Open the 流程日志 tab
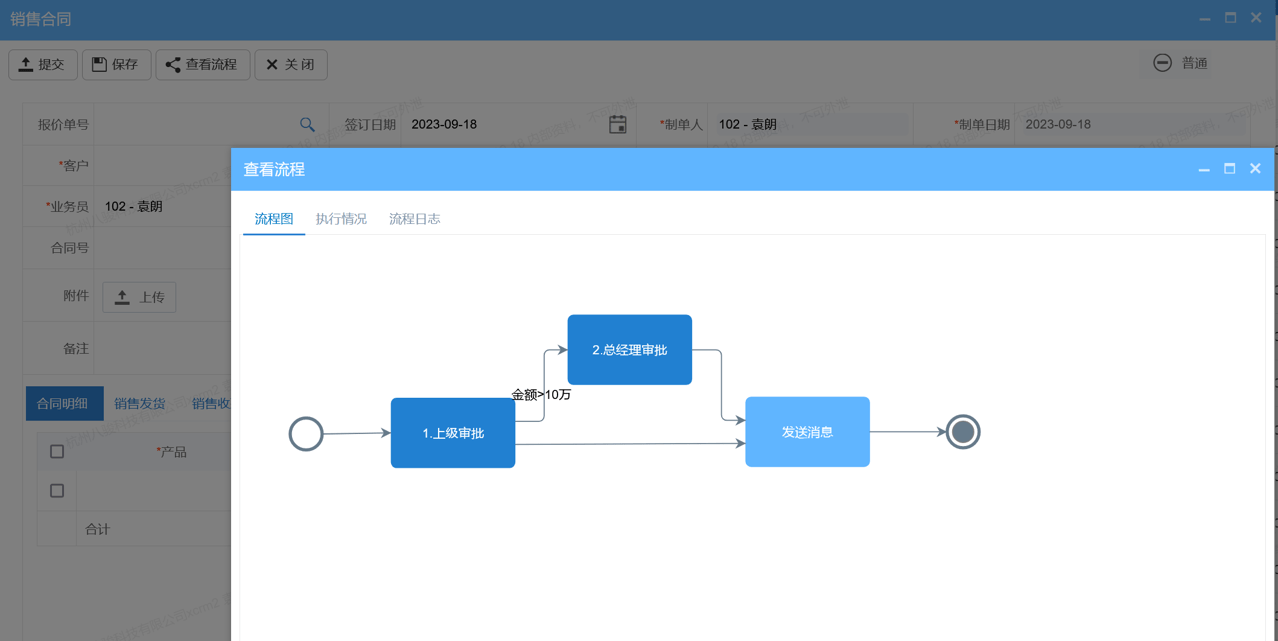Viewport: 1278px width, 641px height. tap(413, 218)
